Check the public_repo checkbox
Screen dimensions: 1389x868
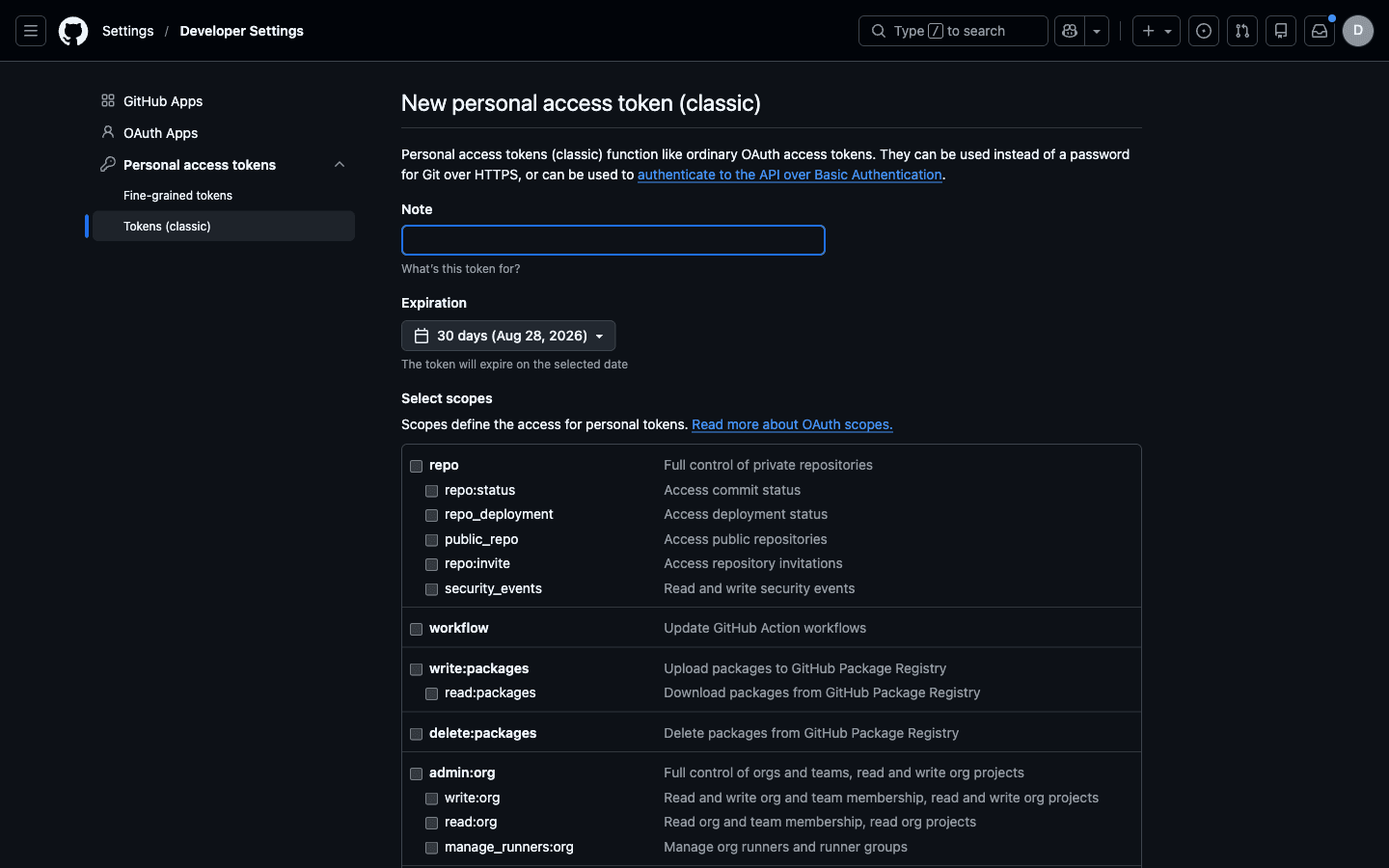point(432,540)
